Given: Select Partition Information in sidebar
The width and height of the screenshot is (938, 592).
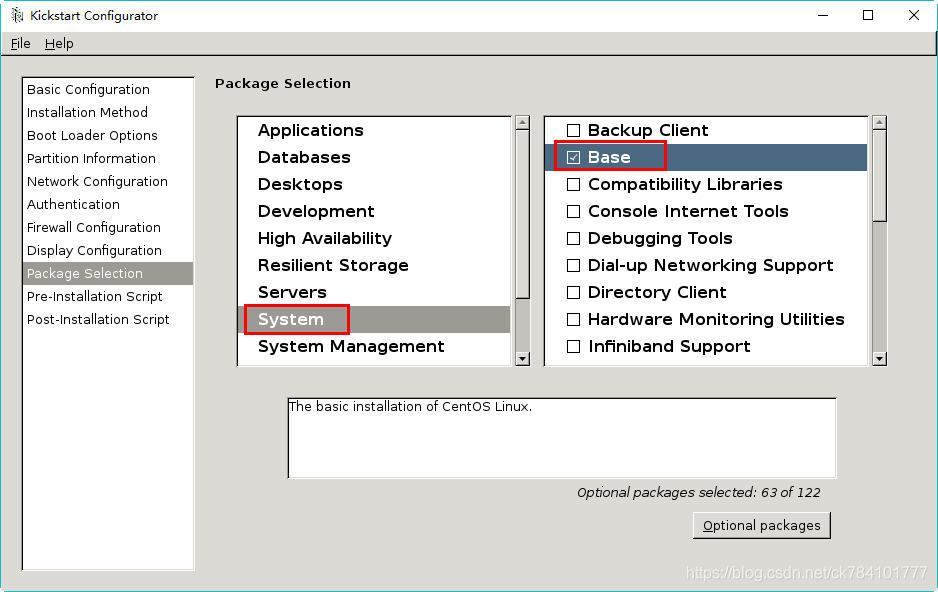Looking at the screenshot, I should point(108,158).
